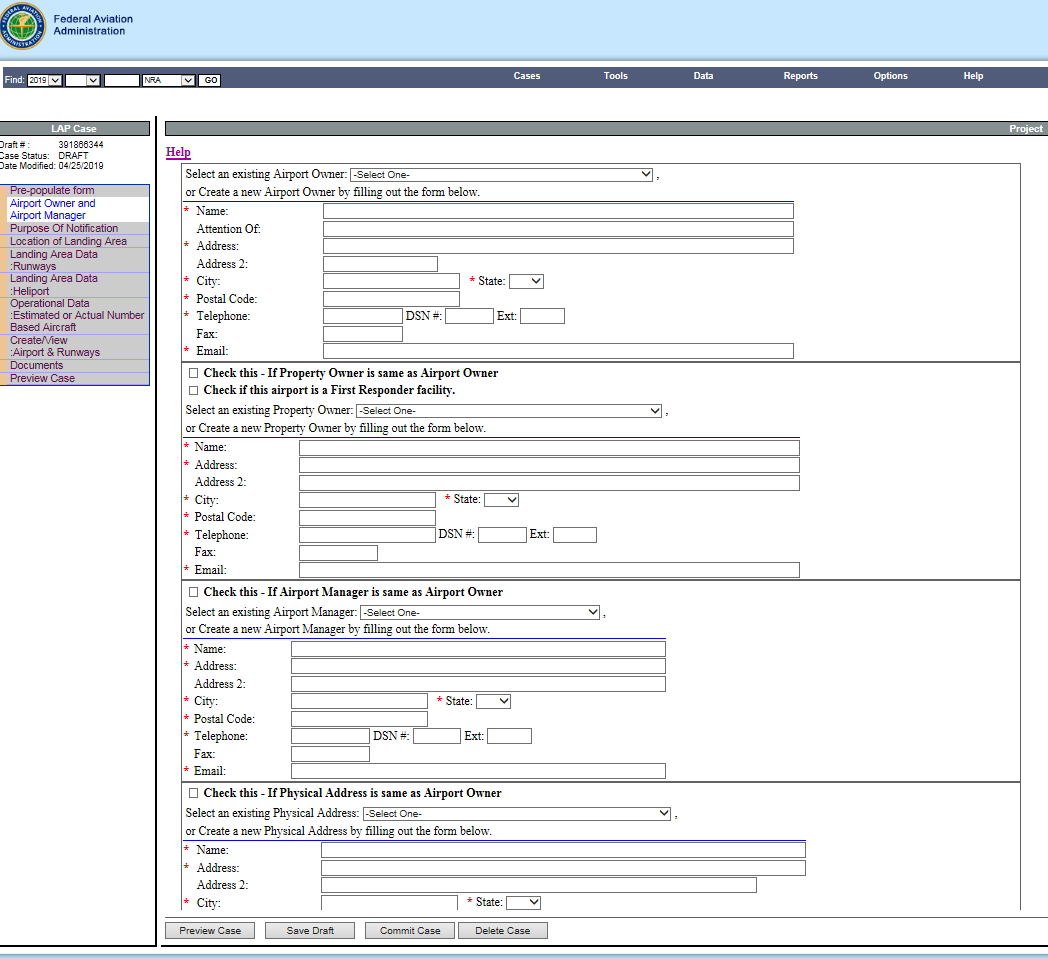Open Location of Landing Area in sidebar
Image resolution: width=1048 pixels, height=959 pixels.
[68, 241]
